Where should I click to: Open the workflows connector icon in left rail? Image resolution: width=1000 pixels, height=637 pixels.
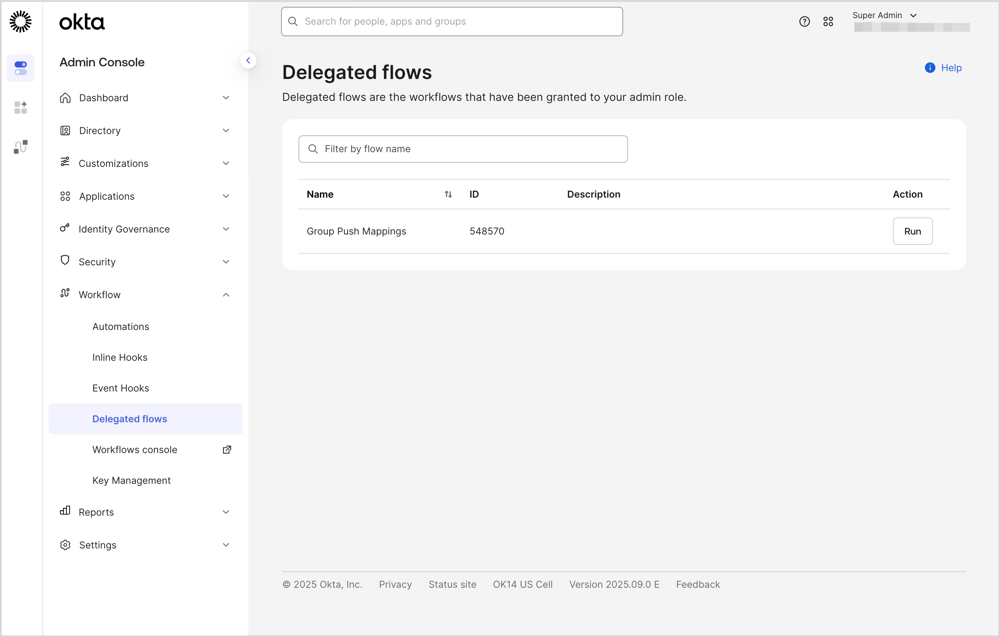tap(20, 147)
